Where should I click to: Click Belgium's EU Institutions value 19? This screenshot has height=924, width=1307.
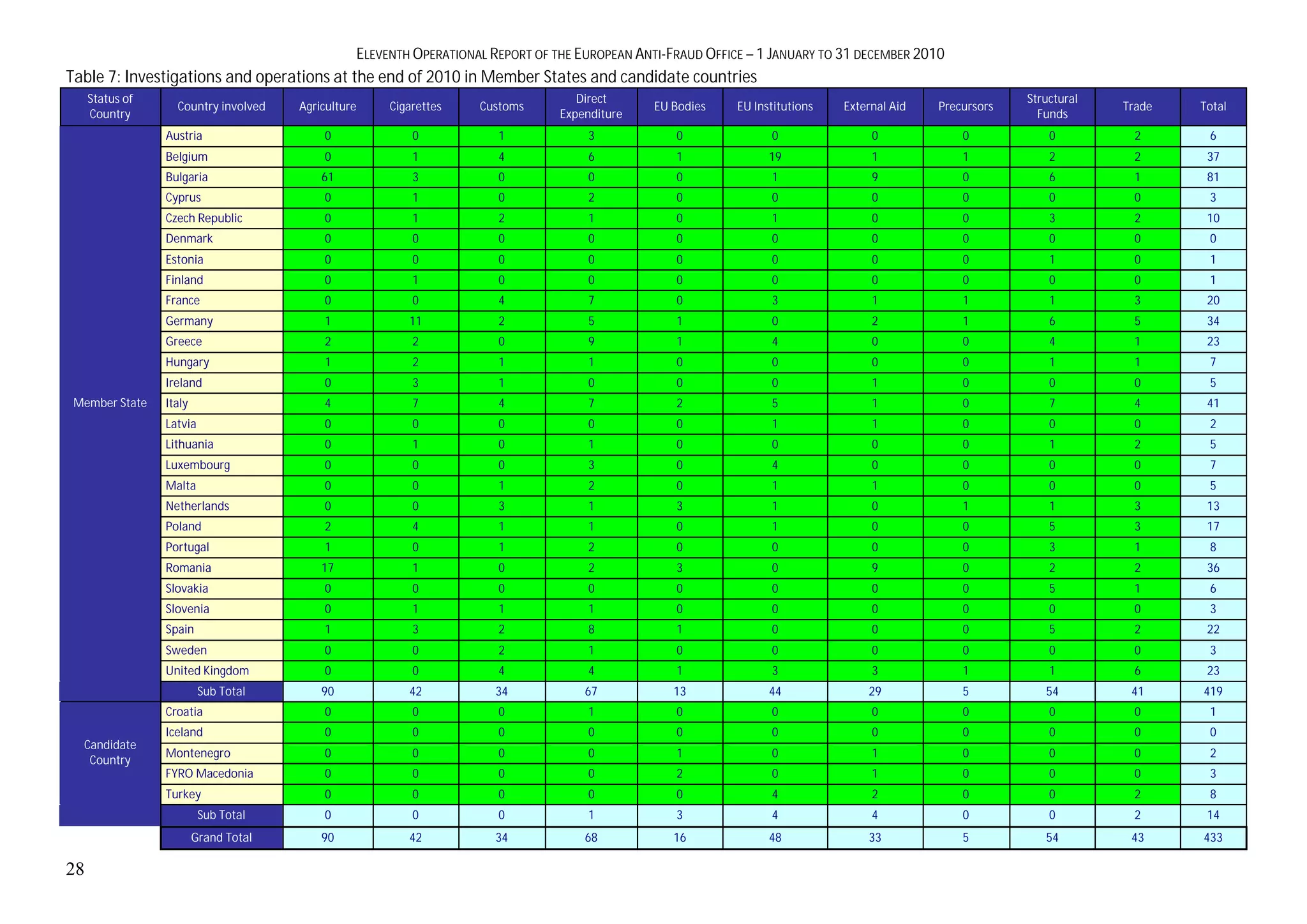(x=775, y=157)
